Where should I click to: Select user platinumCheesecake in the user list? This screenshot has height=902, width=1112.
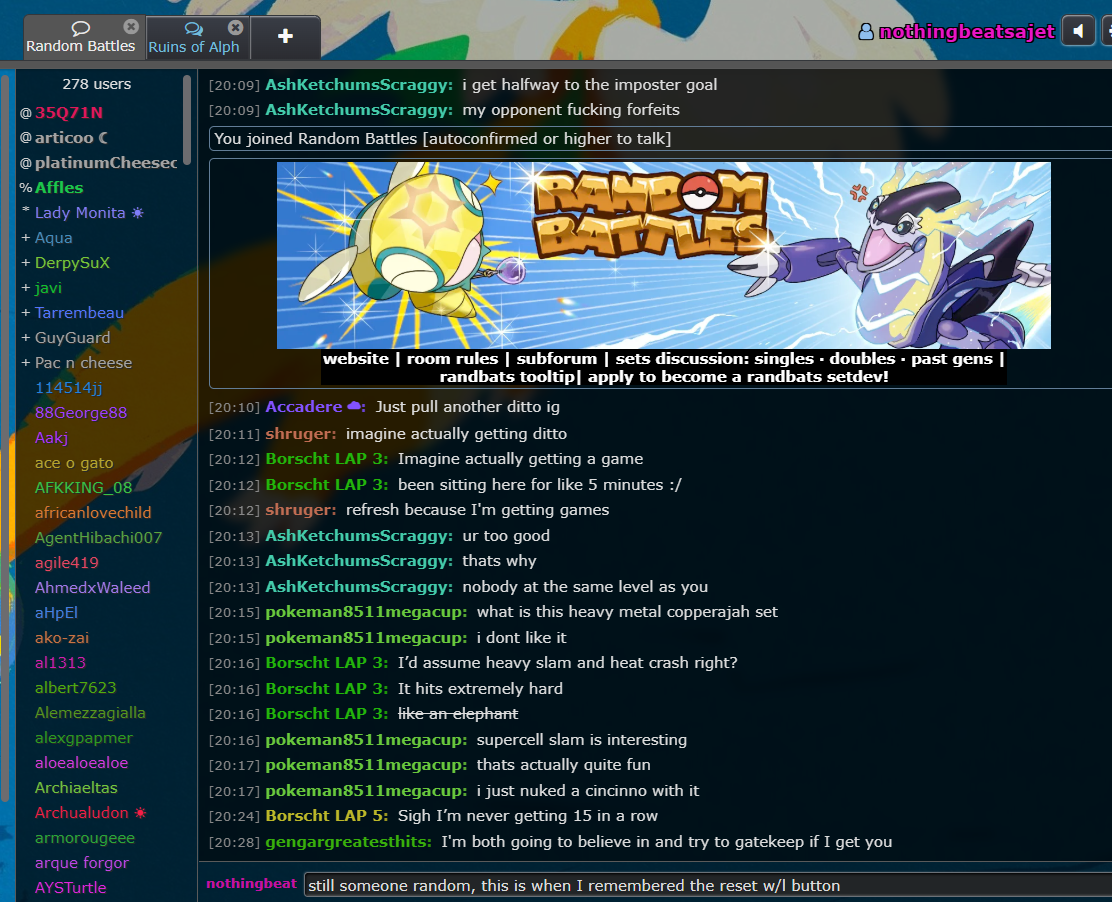pyautogui.click(x=106, y=162)
